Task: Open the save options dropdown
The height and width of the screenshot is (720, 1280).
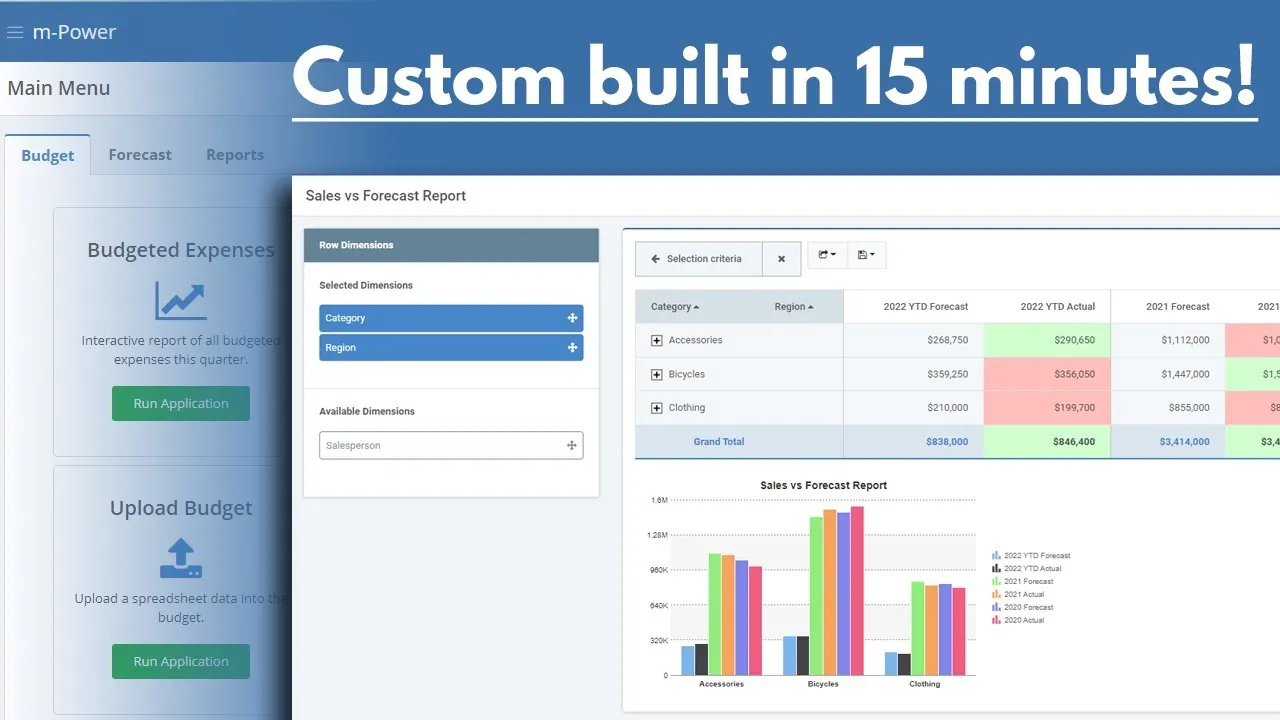Action: click(x=867, y=255)
